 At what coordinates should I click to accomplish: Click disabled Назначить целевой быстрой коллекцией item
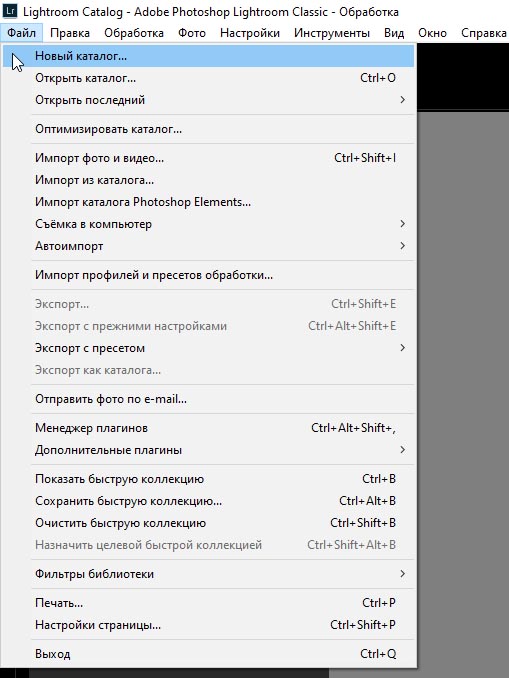208,545
